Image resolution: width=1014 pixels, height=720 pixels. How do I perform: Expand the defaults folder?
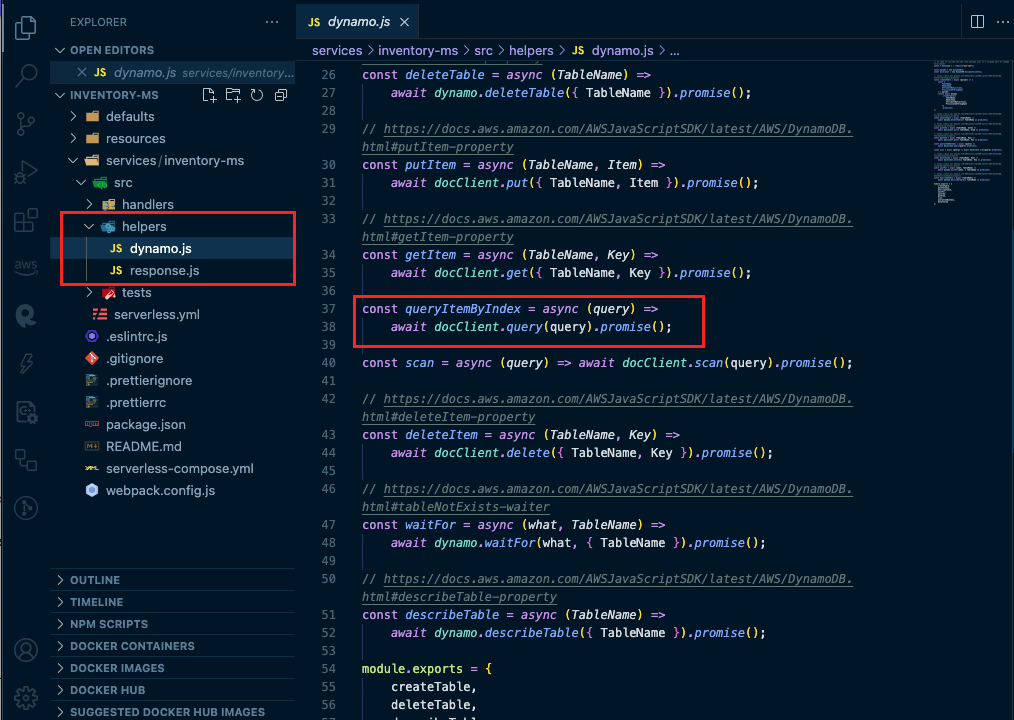click(x=73, y=116)
